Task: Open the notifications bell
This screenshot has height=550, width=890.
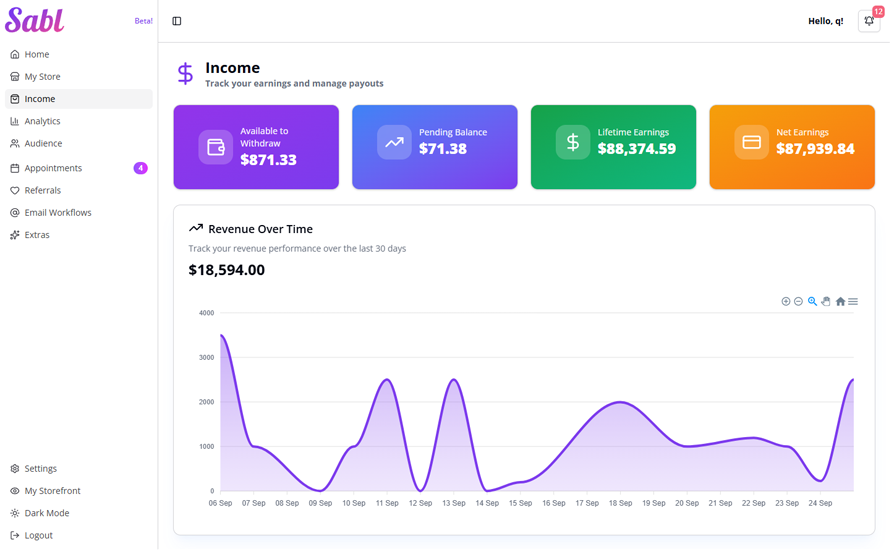Action: tap(868, 21)
